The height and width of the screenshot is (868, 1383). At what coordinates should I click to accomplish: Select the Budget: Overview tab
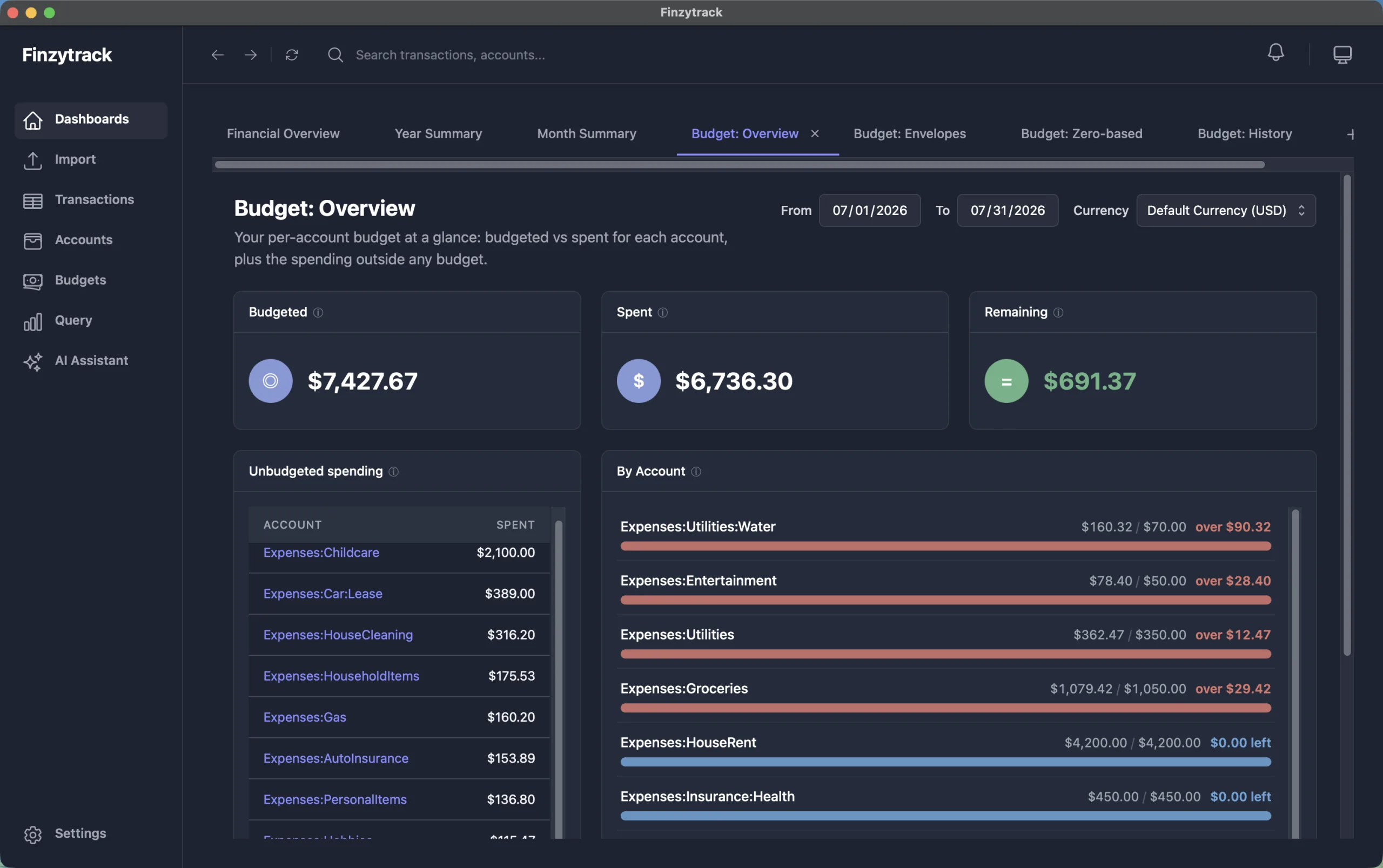click(x=744, y=133)
